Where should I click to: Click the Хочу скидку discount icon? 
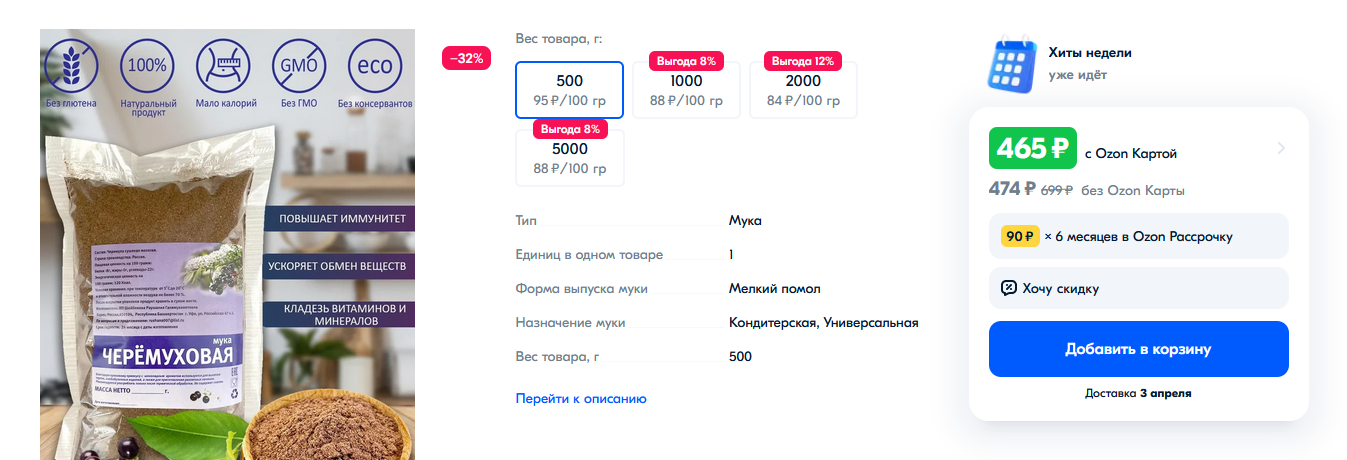coord(1008,288)
